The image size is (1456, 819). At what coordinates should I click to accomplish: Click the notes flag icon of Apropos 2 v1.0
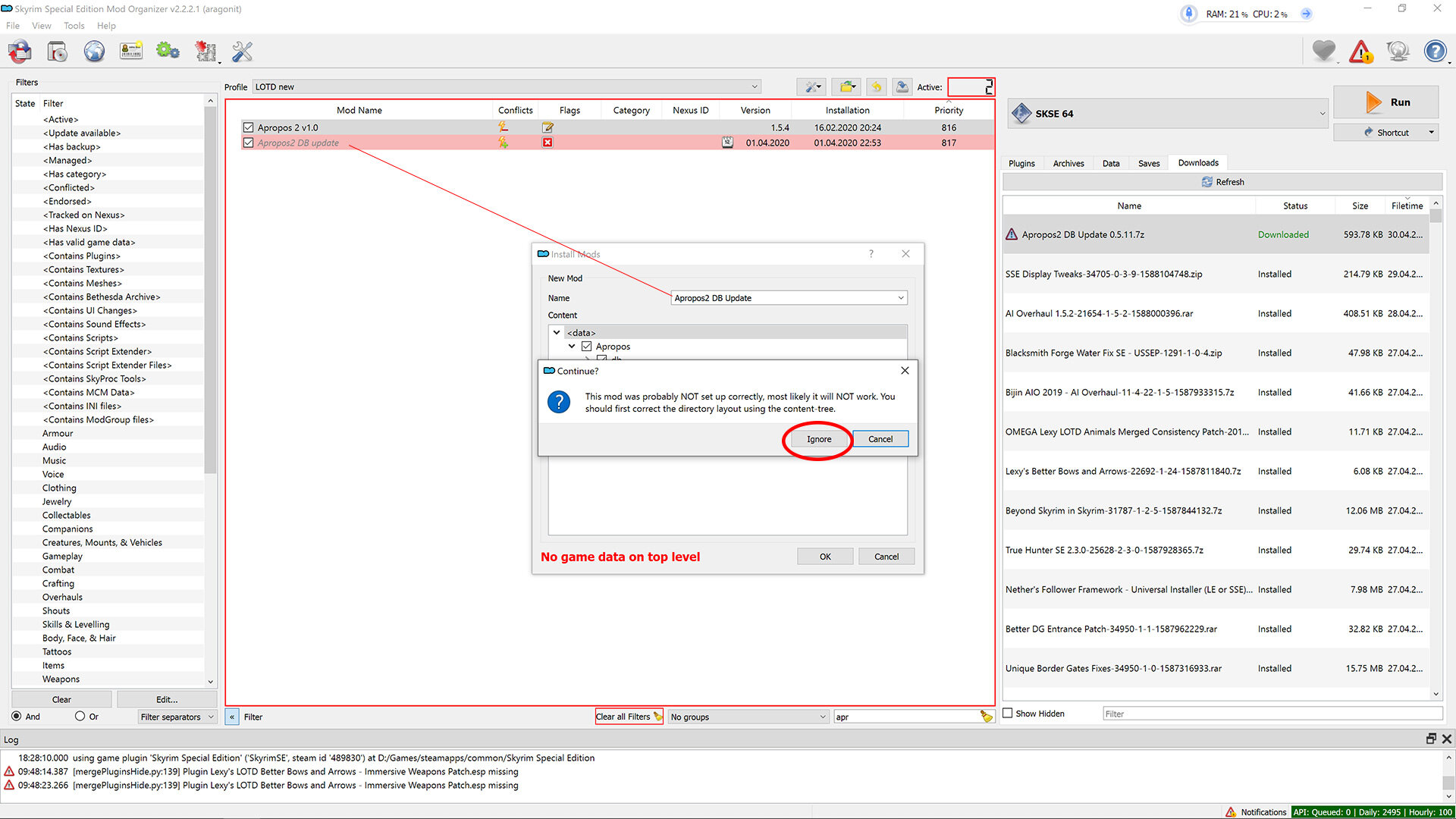coord(548,127)
